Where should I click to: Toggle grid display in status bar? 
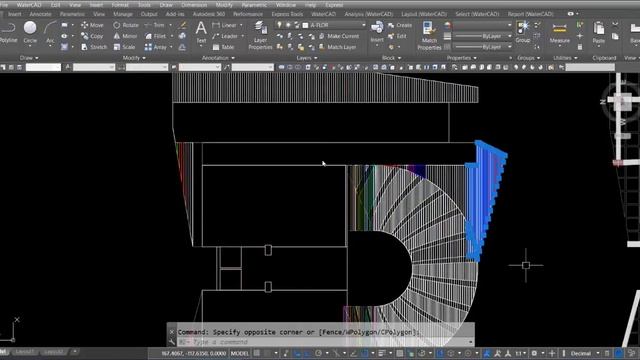(257, 353)
